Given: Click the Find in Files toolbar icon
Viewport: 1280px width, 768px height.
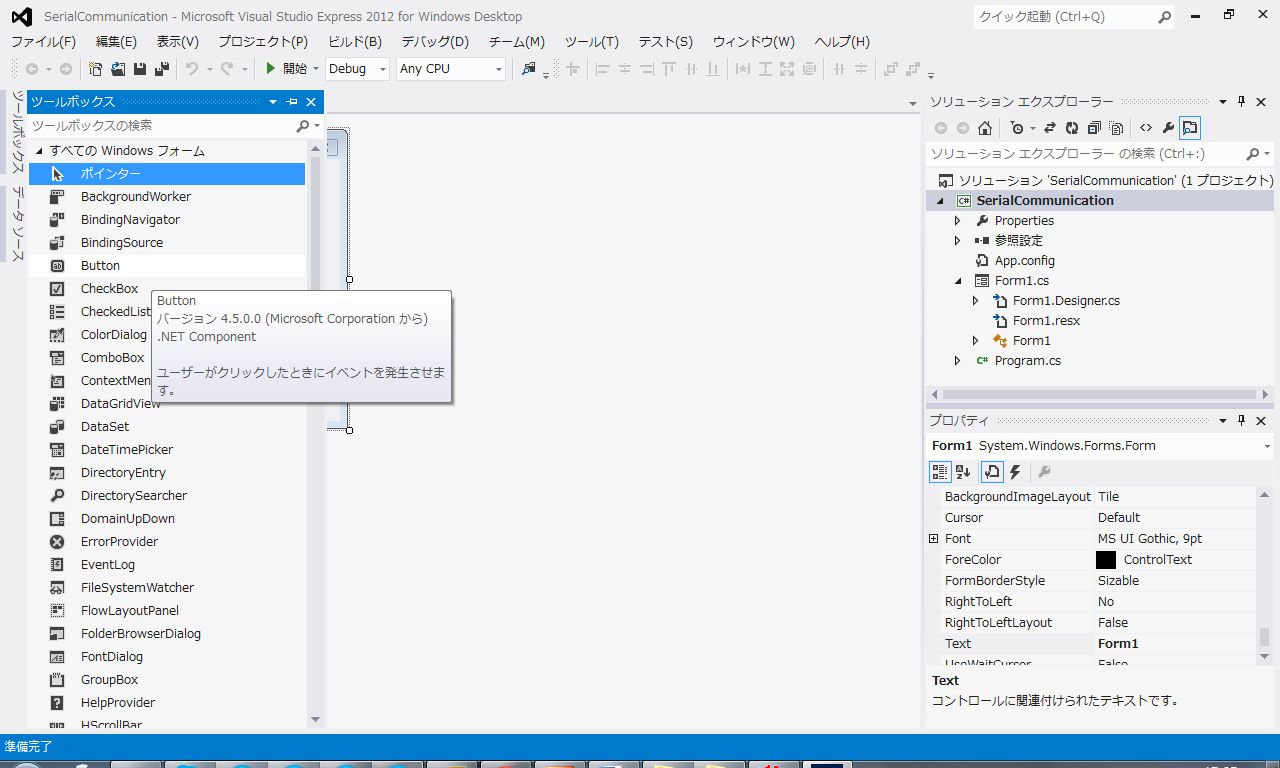Looking at the screenshot, I should (529, 69).
